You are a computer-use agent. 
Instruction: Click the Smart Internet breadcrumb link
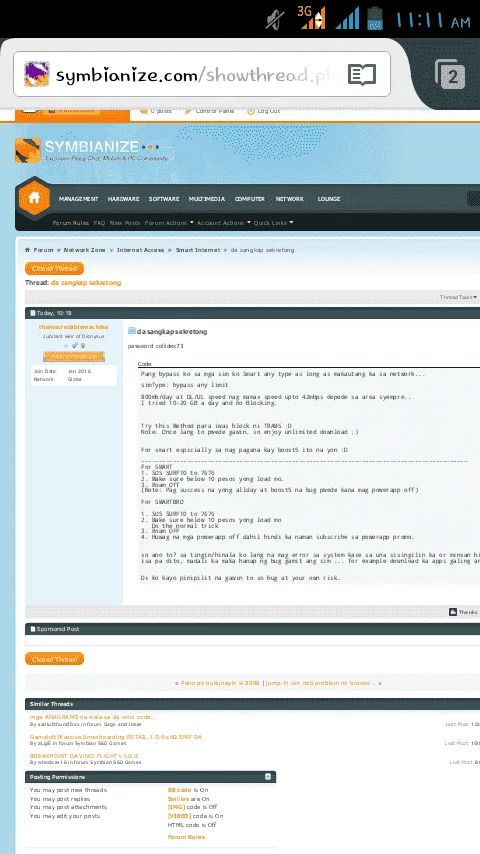(197, 250)
